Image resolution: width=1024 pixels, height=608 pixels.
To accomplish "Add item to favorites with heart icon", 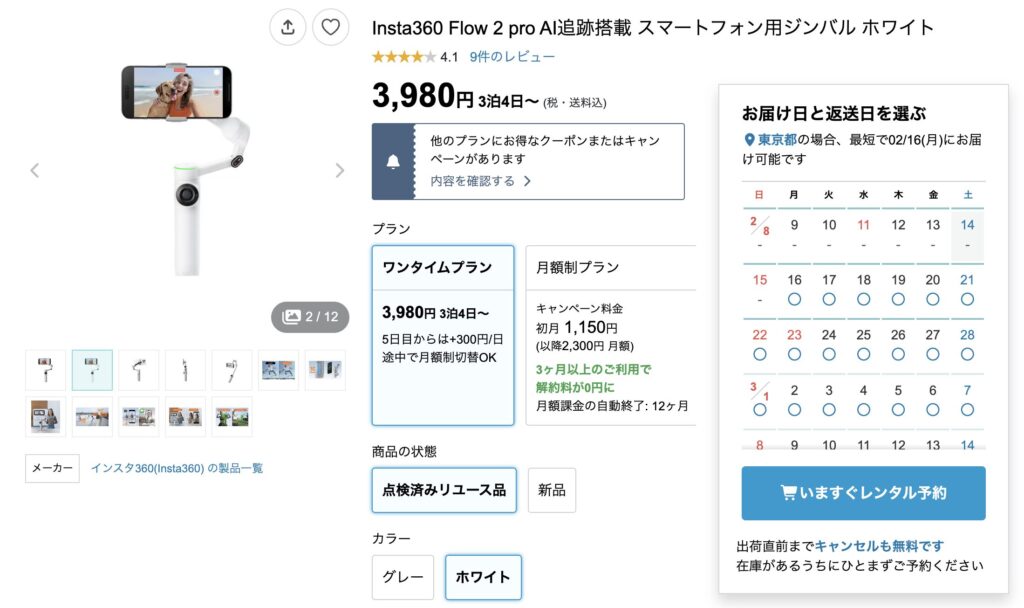I will point(331,27).
